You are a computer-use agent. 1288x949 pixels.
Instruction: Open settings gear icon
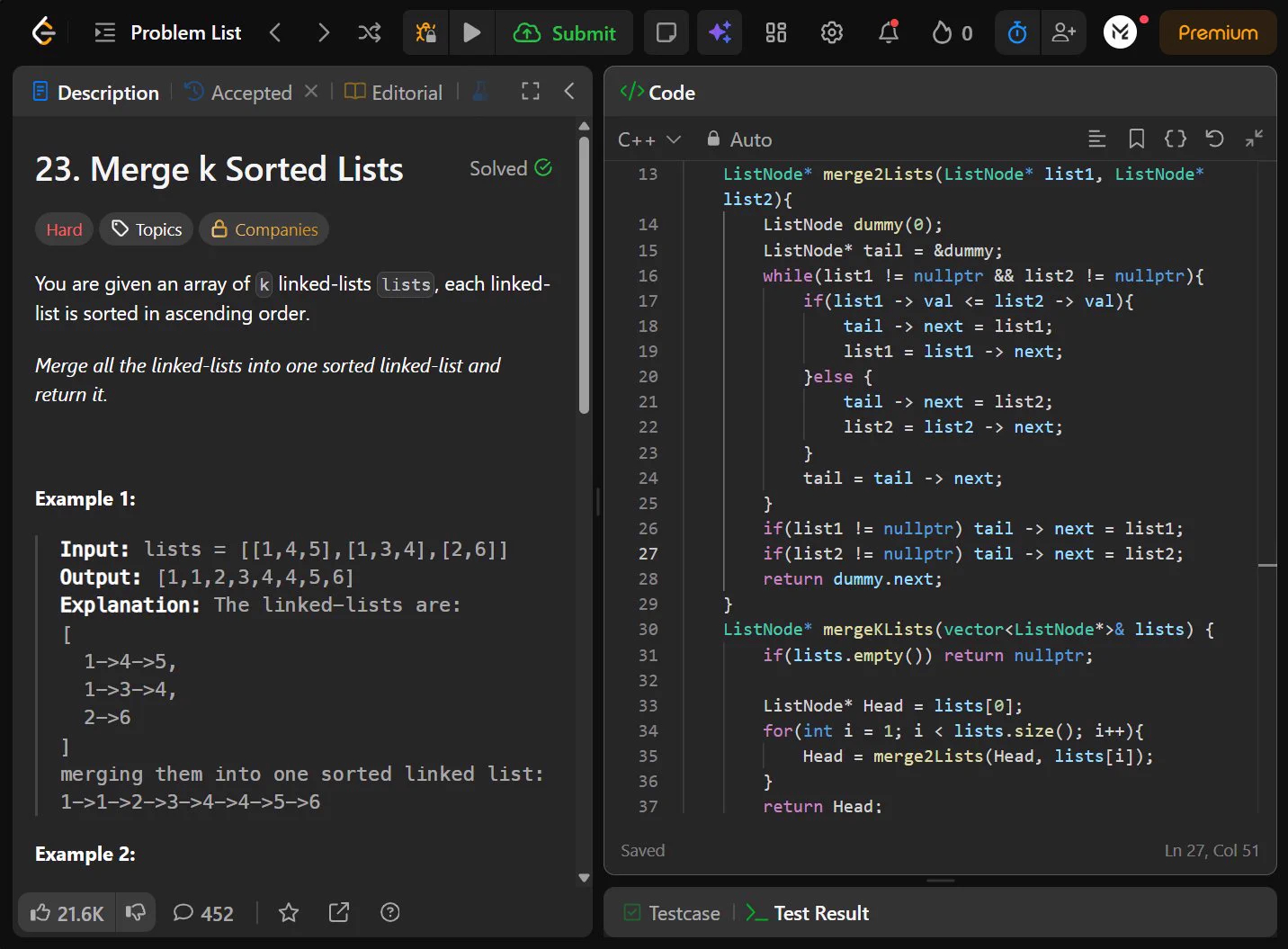point(832,33)
